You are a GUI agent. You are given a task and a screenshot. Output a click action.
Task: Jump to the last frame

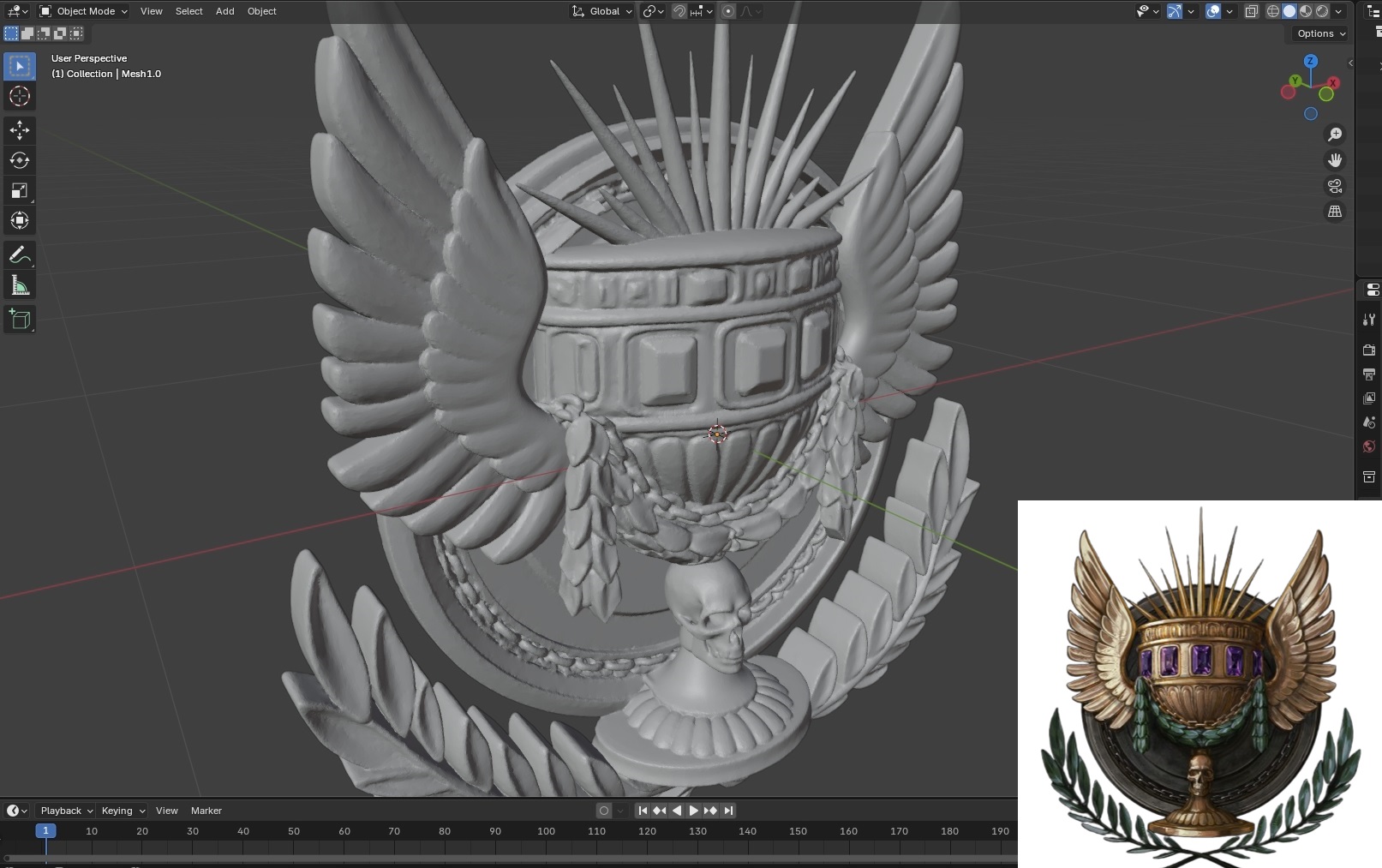click(728, 811)
